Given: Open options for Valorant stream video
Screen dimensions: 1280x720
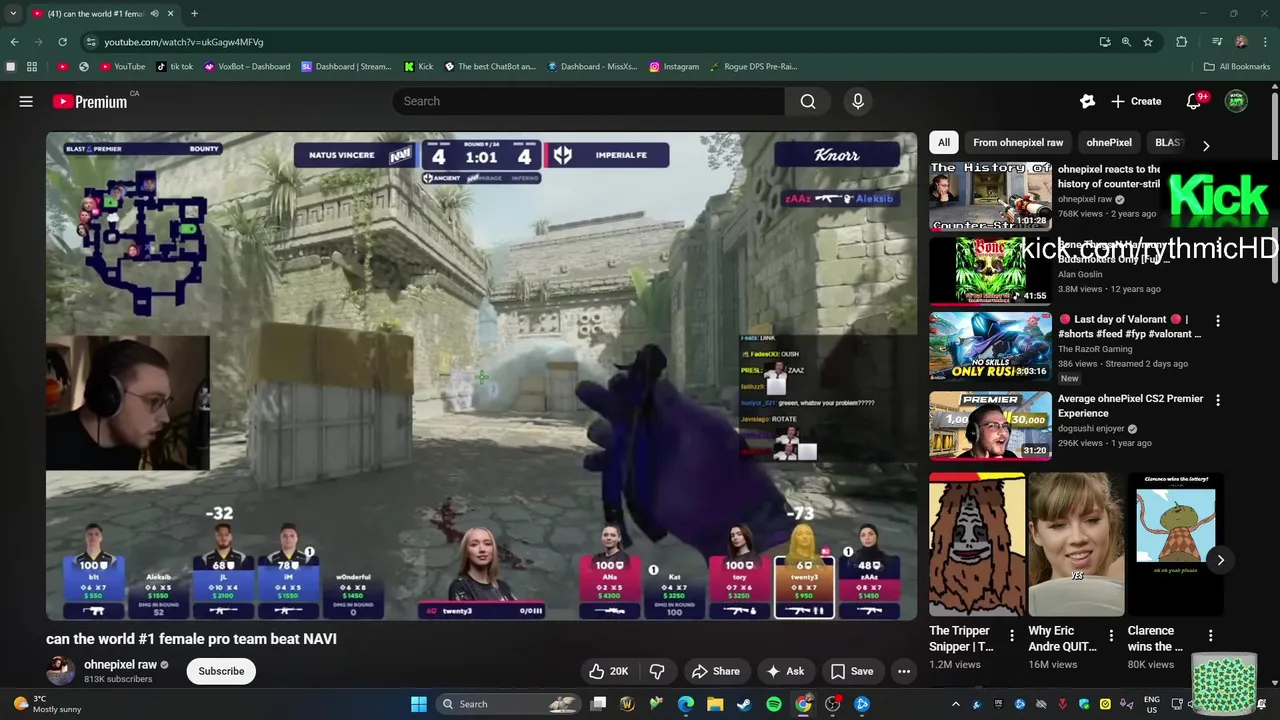Looking at the screenshot, I should coord(1218,321).
